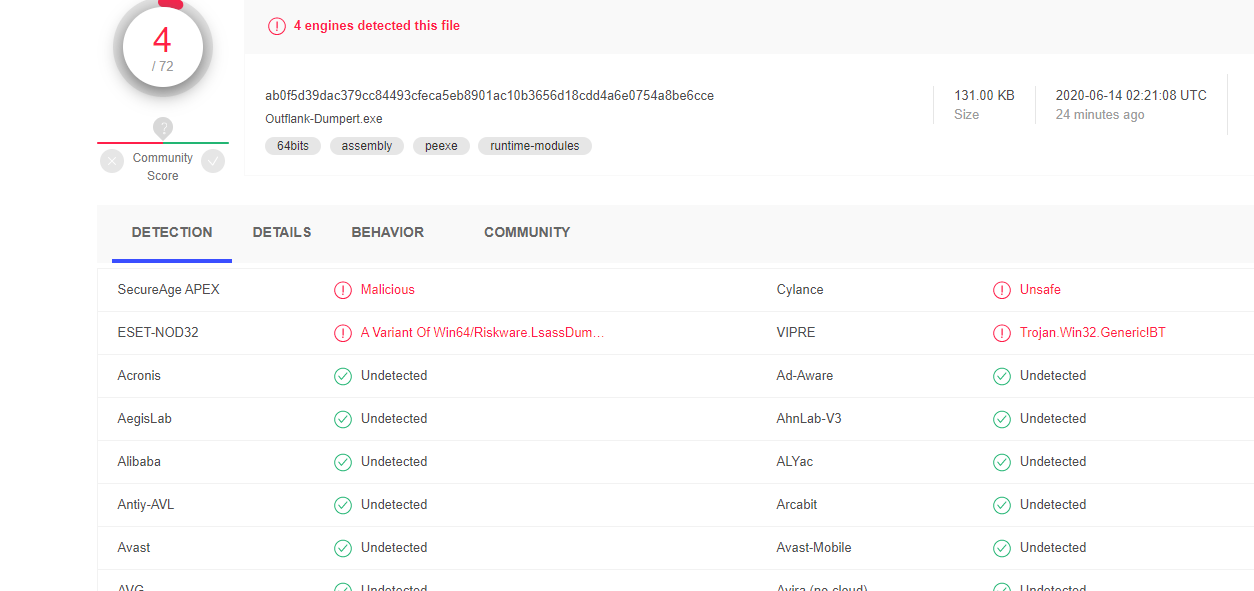Click the Undetected result for Acronis

coord(394,376)
